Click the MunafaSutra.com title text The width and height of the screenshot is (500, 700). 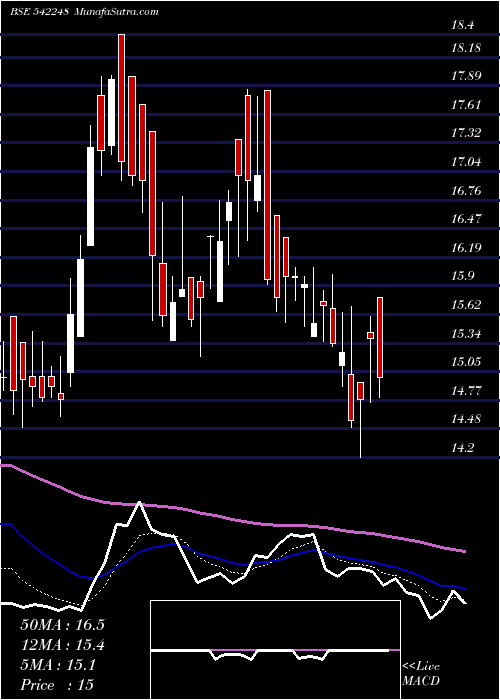click(x=117, y=12)
